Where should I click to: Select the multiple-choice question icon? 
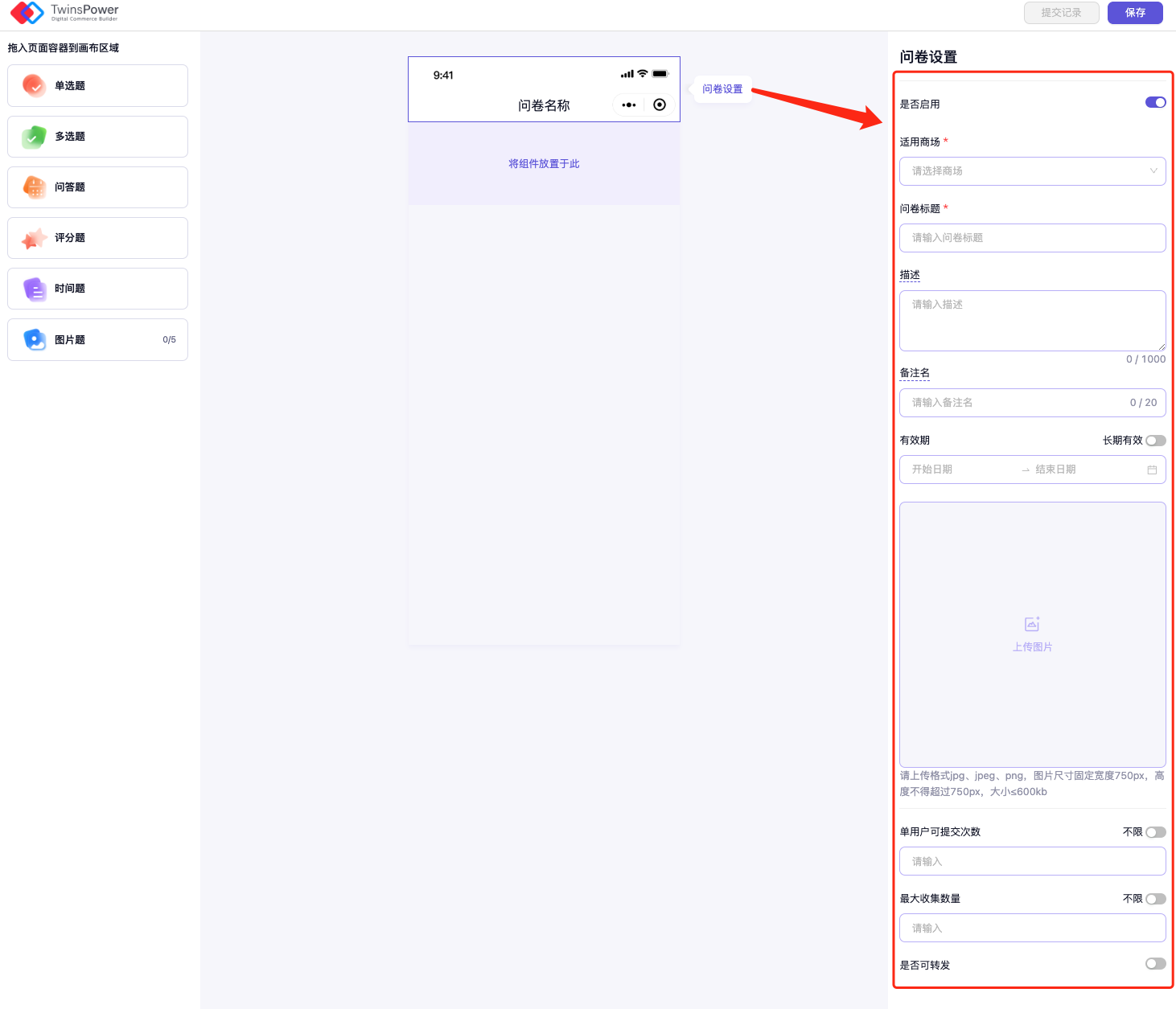(x=34, y=137)
